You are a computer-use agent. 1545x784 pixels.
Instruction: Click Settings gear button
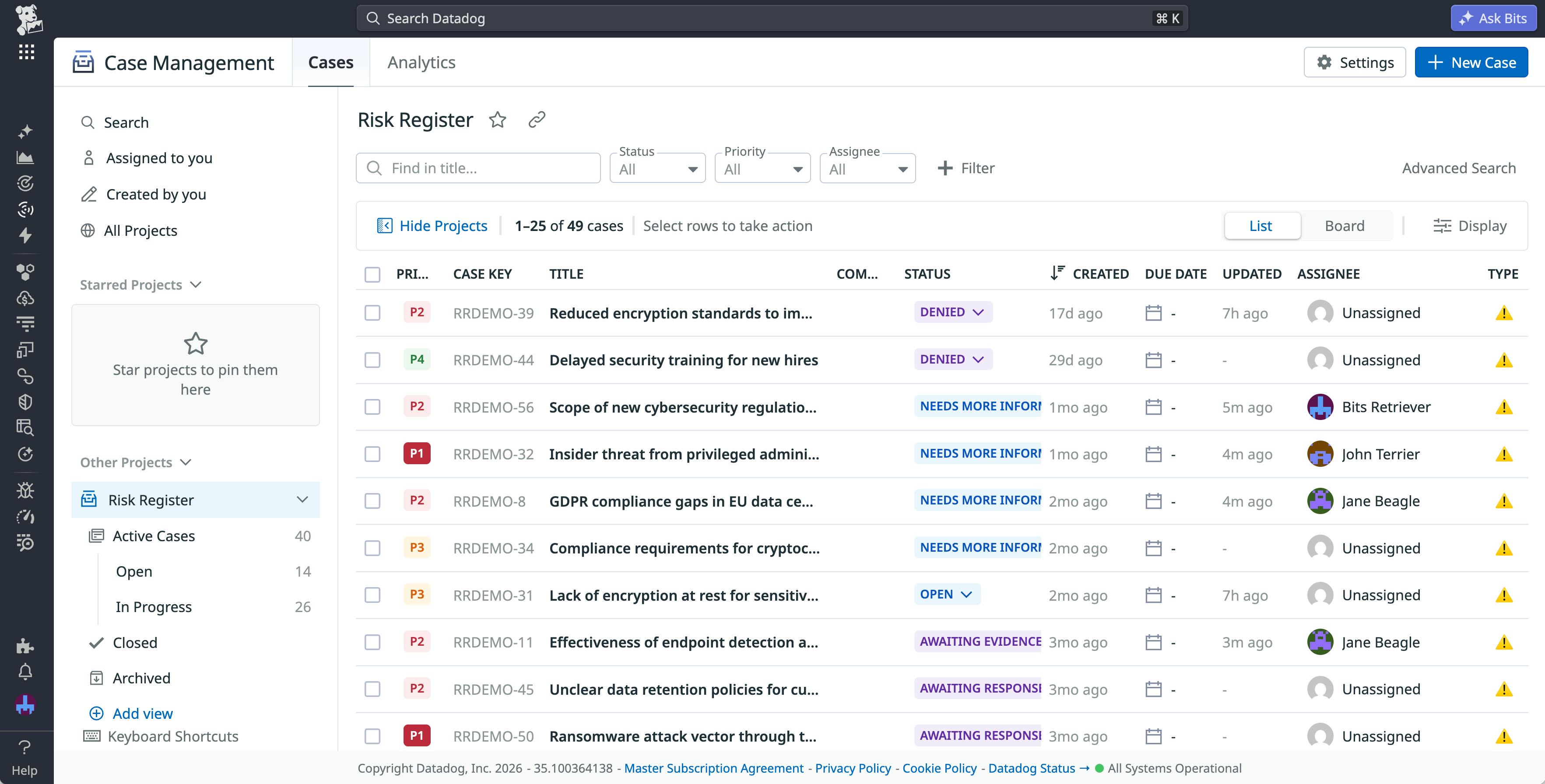click(x=1354, y=62)
